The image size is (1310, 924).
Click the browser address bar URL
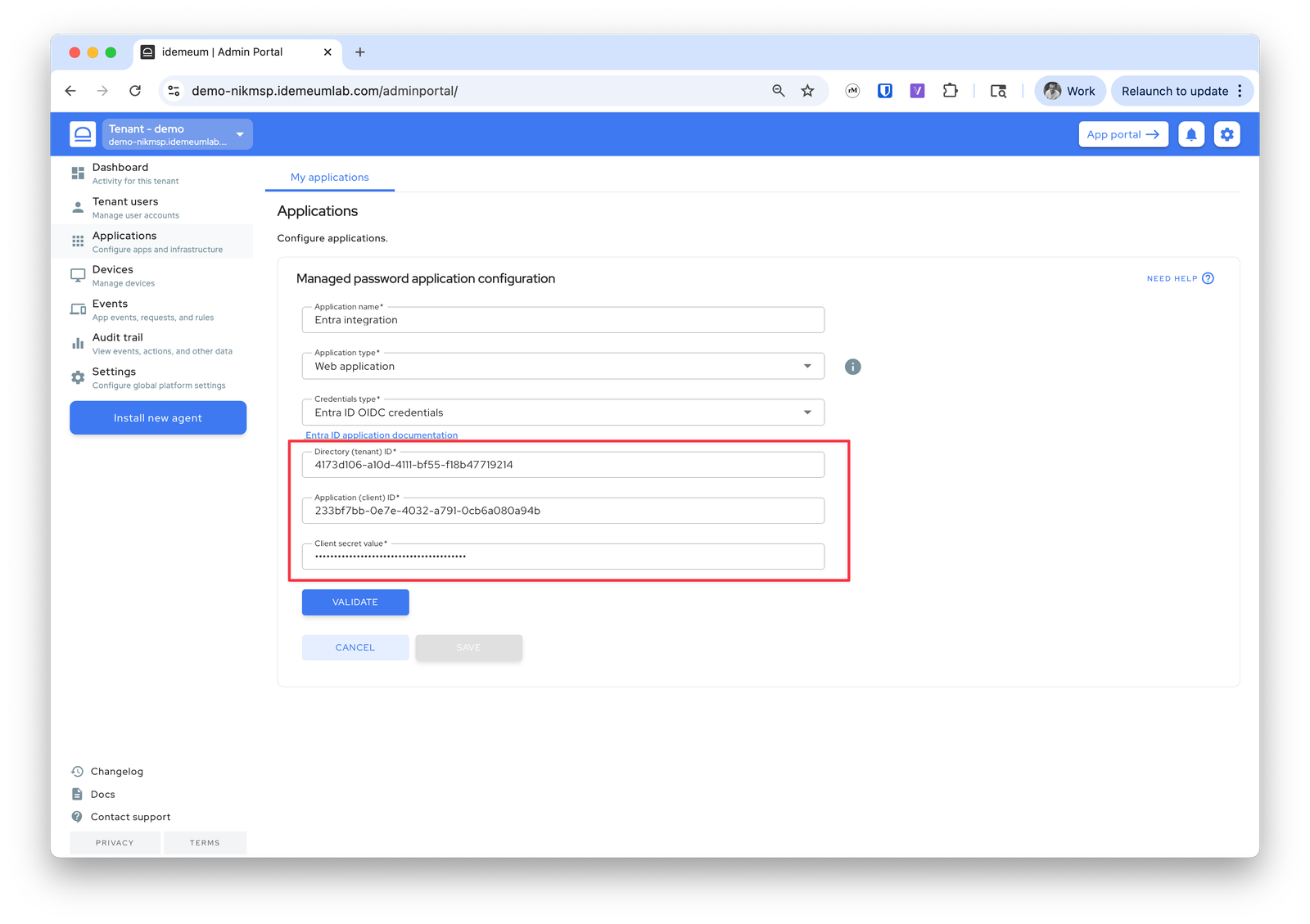pos(325,91)
